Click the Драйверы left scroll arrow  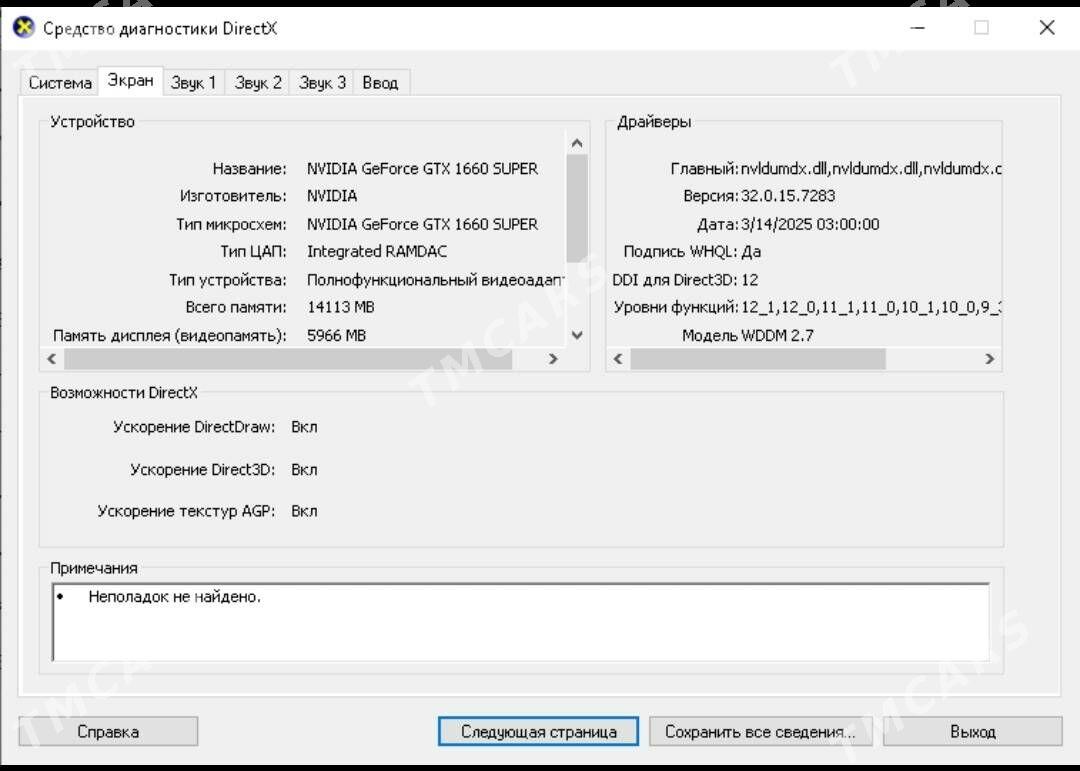(618, 359)
